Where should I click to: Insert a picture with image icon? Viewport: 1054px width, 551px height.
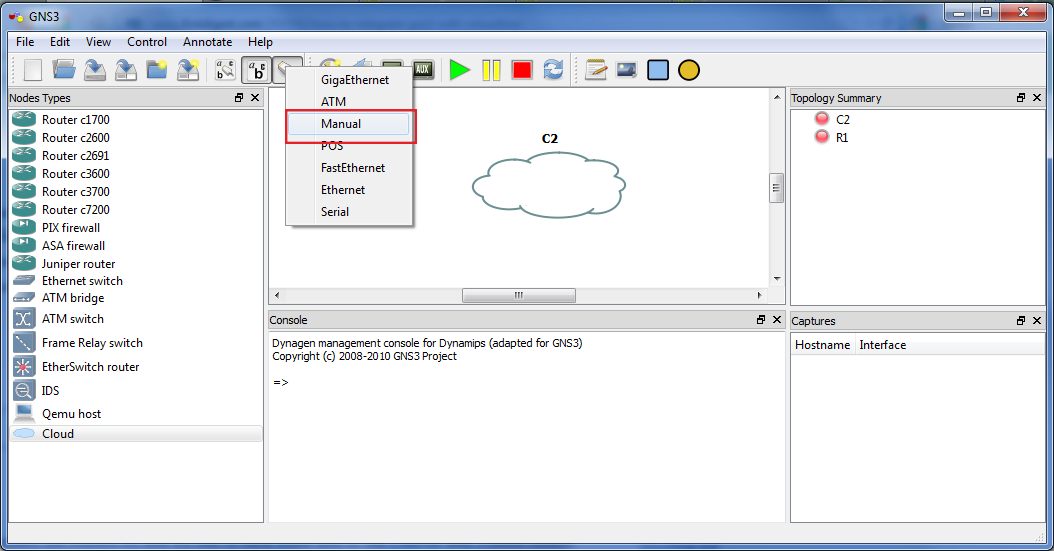[626, 70]
